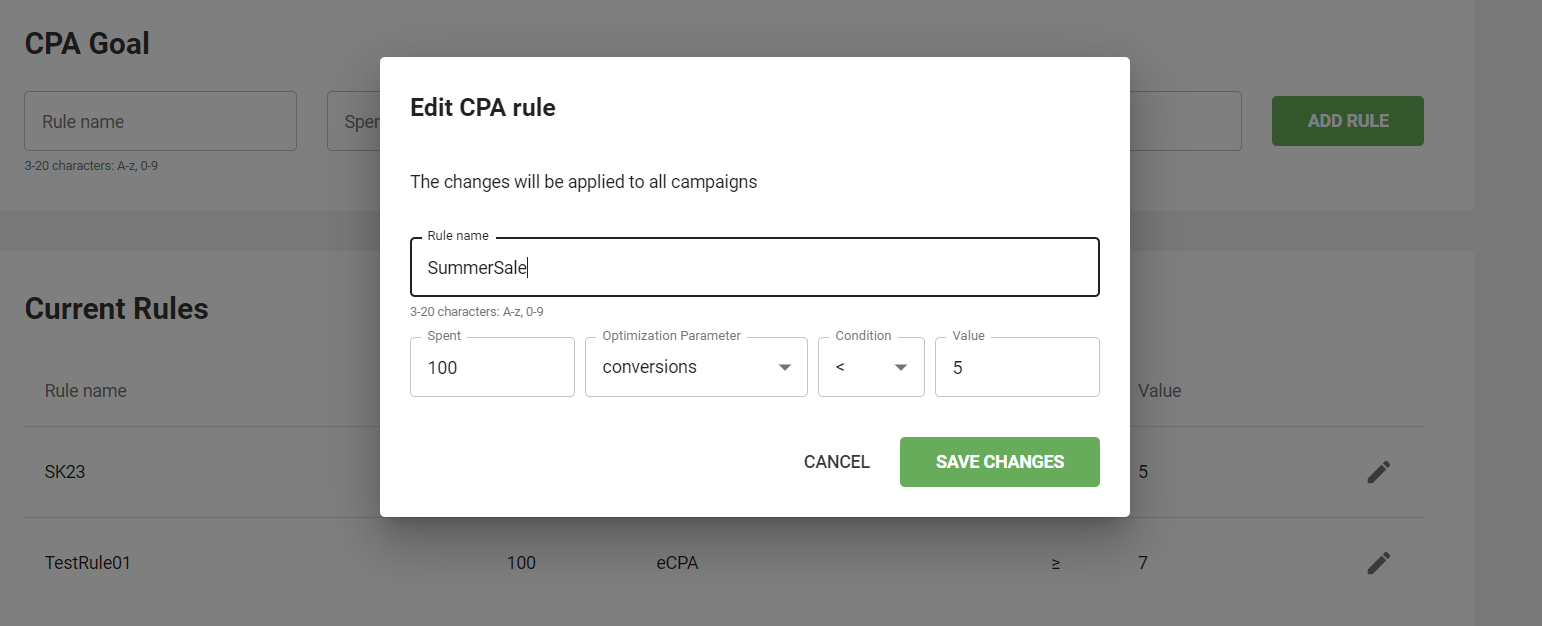
Task: Click the ADD RULE button
Action: [x=1347, y=121]
